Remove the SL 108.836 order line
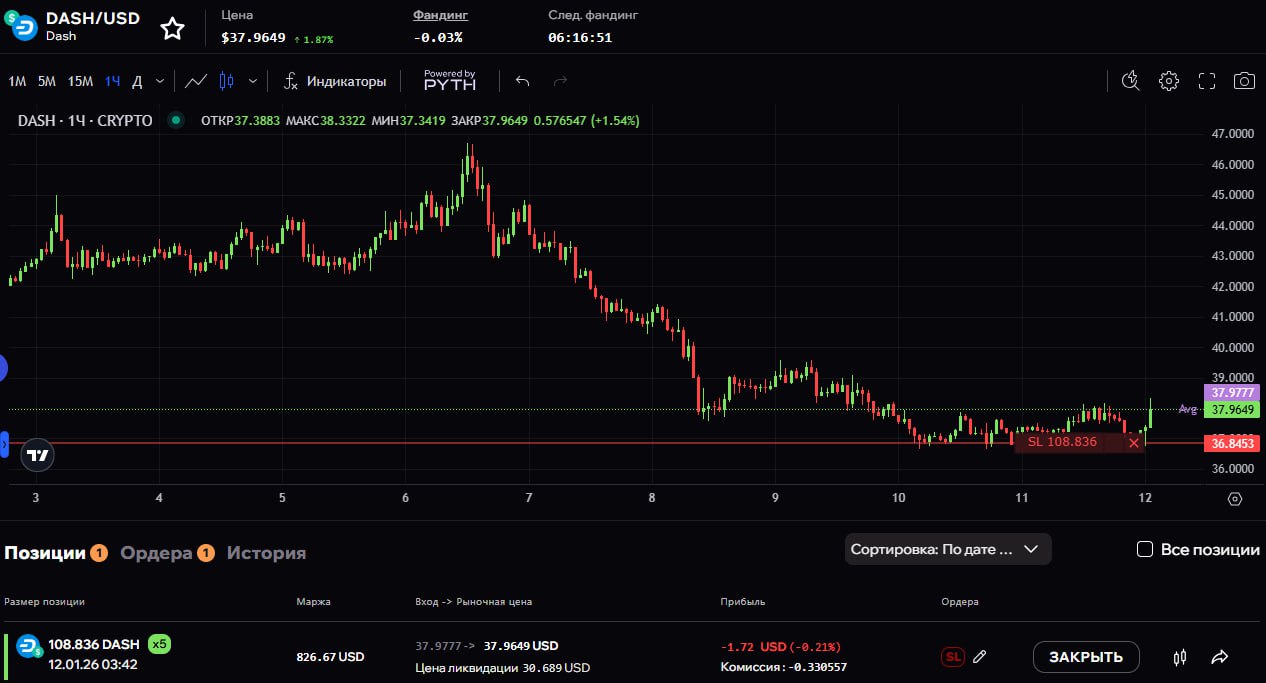1266x683 pixels. click(x=1134, y=442)
